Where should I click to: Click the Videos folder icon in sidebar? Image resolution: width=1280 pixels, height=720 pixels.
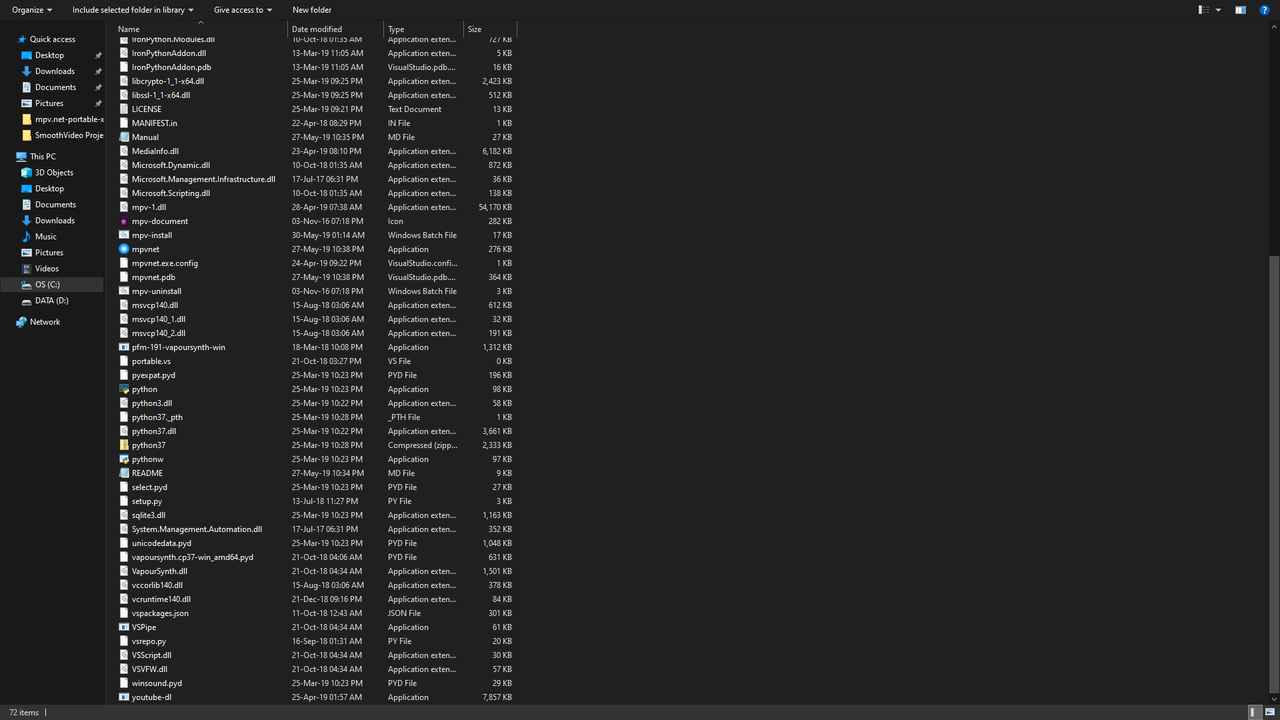[27, 268]
